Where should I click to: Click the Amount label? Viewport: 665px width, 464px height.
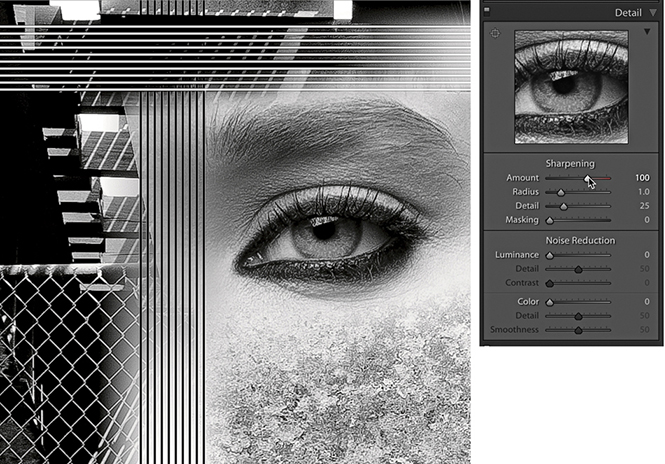pyautogui.click(x=522, y=178)
